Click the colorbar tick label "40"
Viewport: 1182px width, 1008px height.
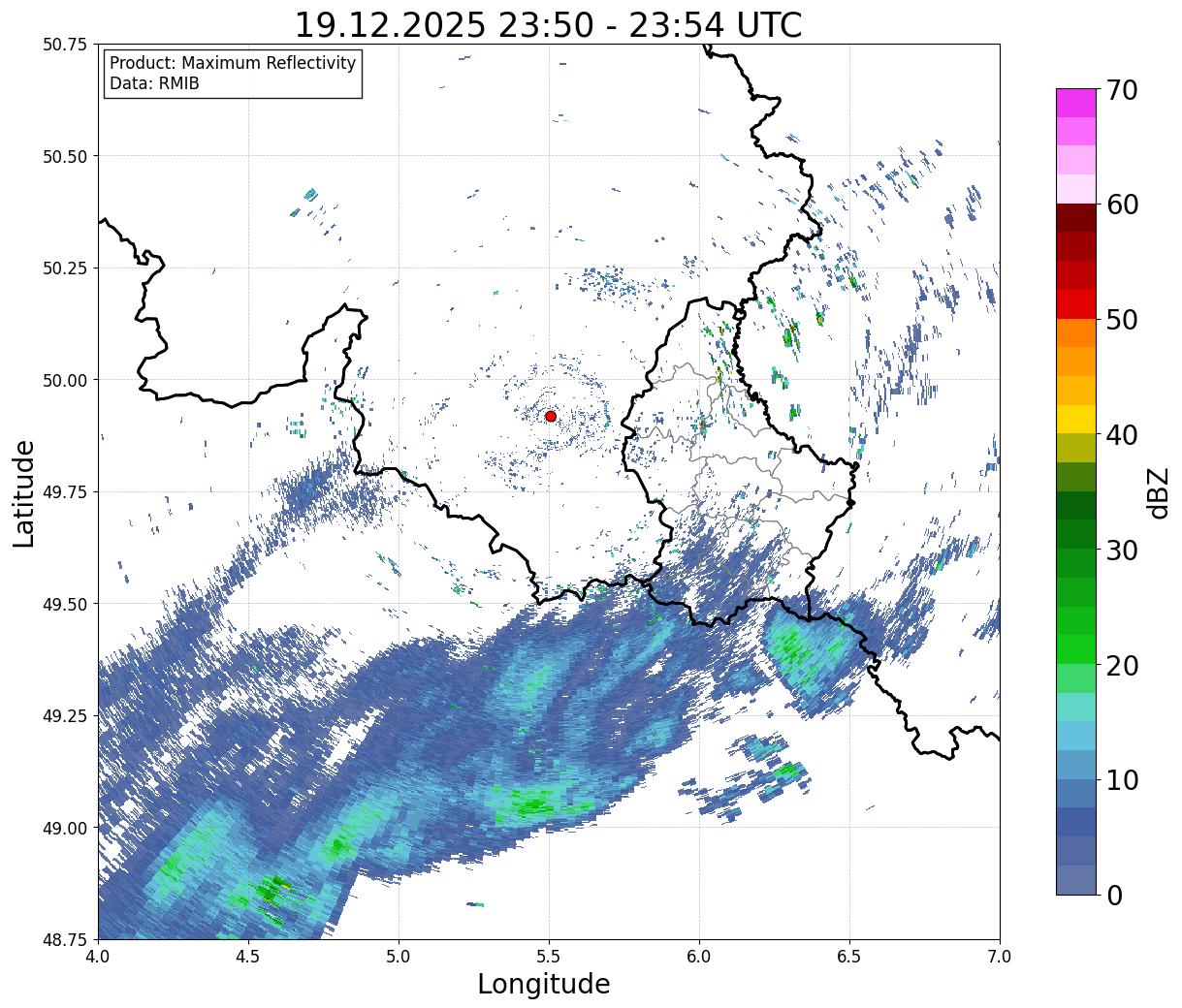[1122, 435]
